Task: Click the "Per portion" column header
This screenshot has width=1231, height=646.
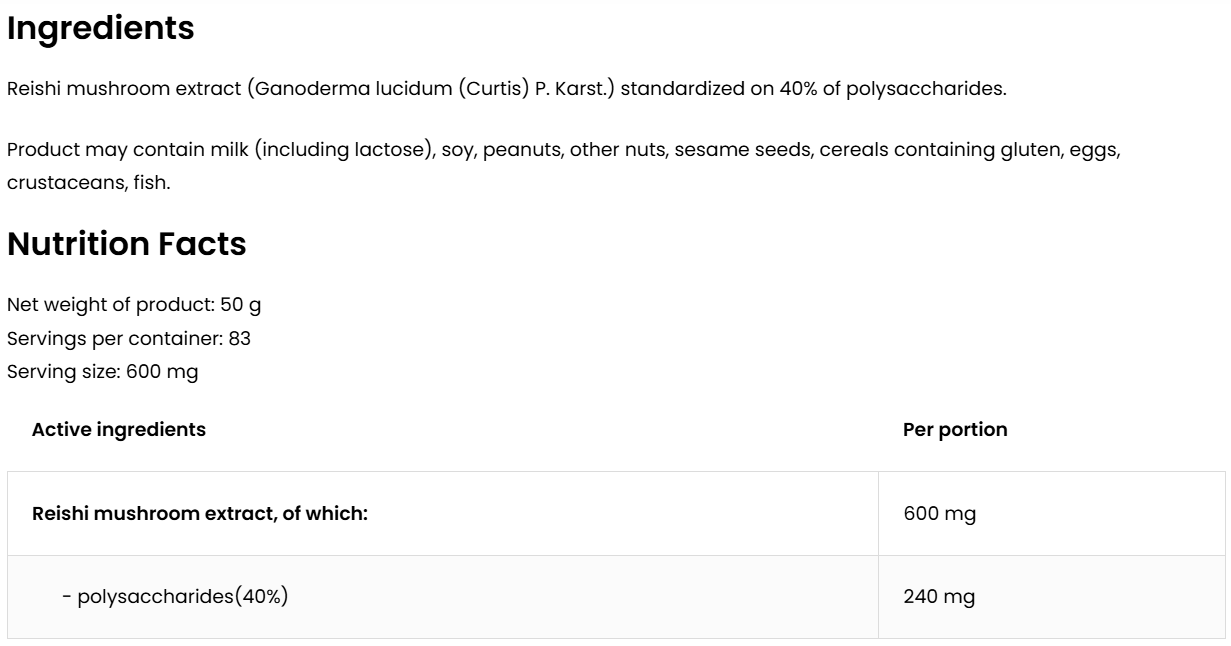Action: coord(955,430)
